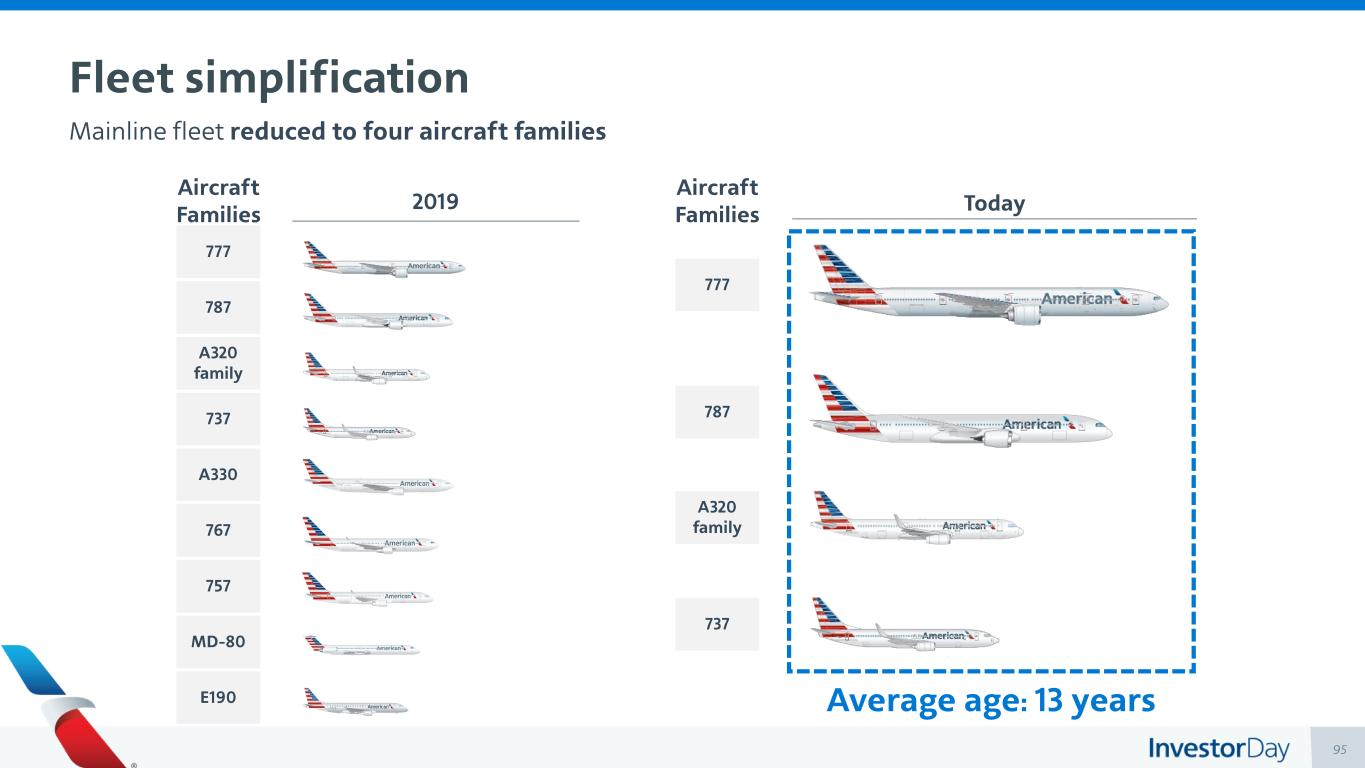Select the 767 label box
The width and height of the screenshot is (1365, 768).
[x=218, y=530]
